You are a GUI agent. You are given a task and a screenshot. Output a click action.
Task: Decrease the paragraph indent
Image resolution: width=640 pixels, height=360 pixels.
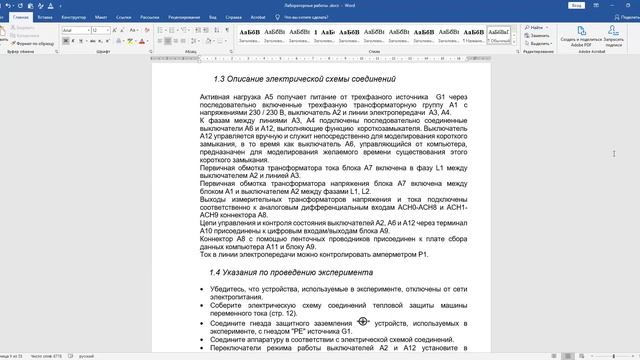[x=198, y=30]
